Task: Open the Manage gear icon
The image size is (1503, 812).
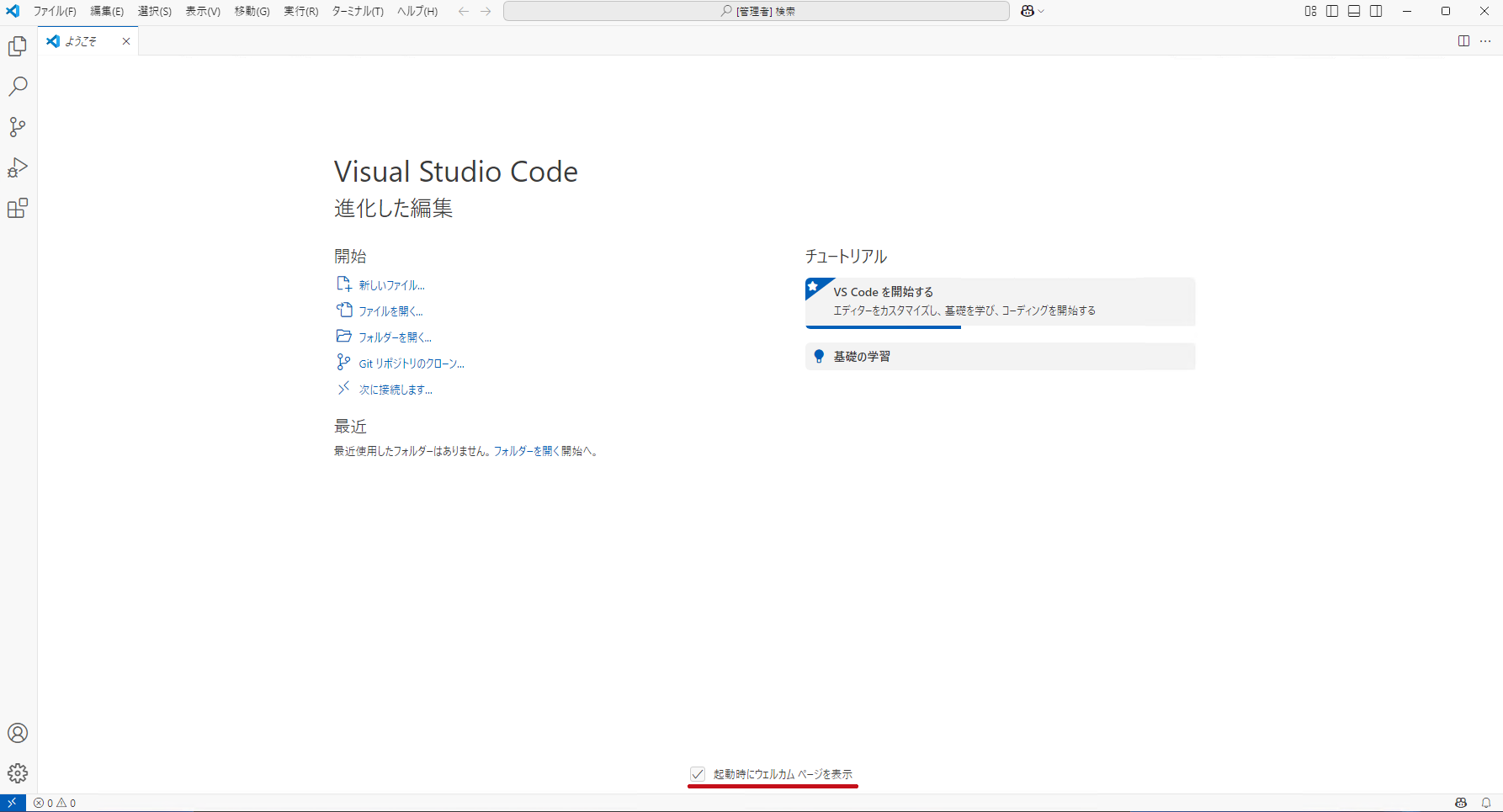Action: coord(18,773)
